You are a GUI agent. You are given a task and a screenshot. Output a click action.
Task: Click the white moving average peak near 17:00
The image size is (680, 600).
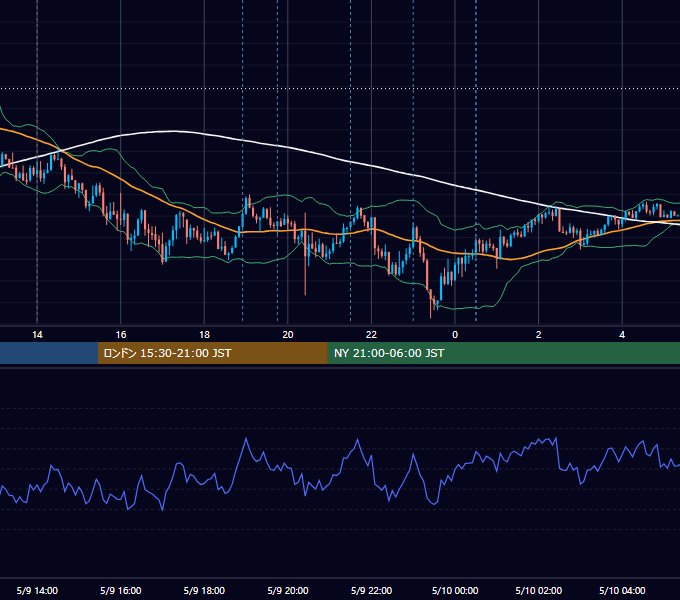pos(173,131)
